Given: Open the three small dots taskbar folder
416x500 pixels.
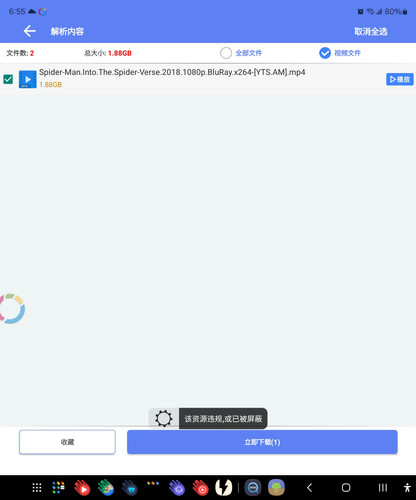Looking at the screenshot, I should pos(153,483).
